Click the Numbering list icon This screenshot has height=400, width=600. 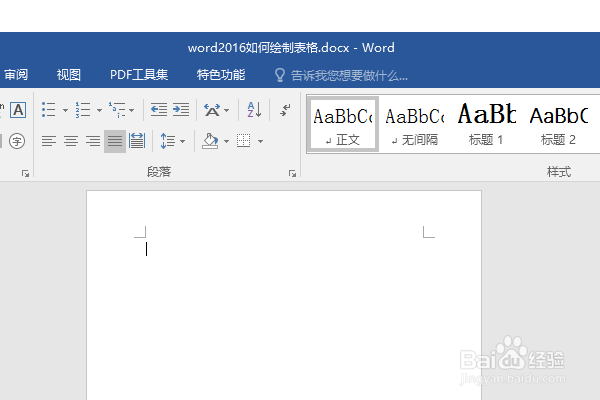click(x=83, y=110)
